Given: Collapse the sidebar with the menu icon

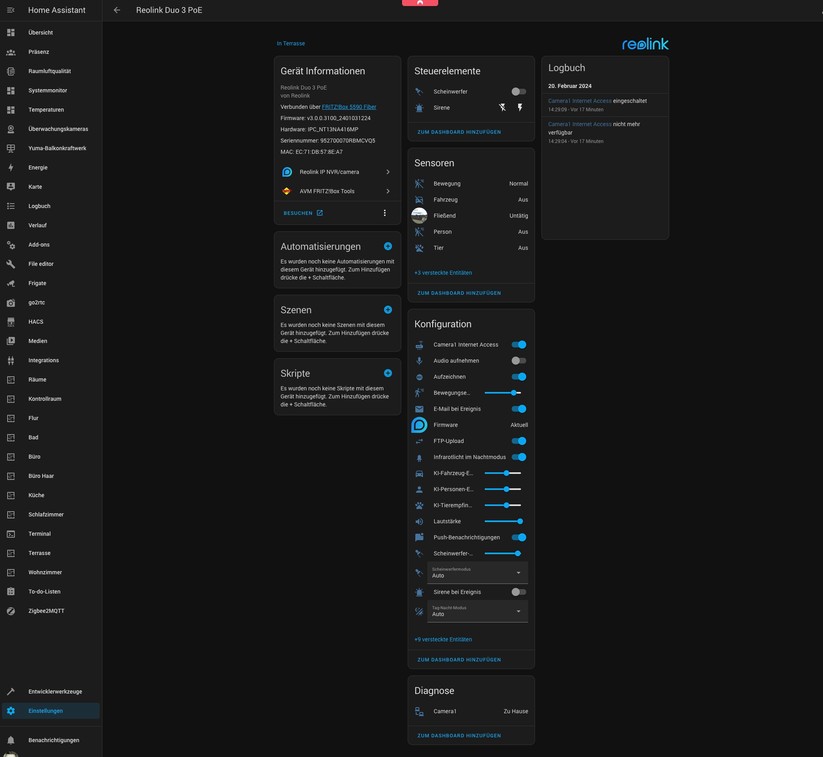Looking at the screenshot, I should tap(11, 10).
